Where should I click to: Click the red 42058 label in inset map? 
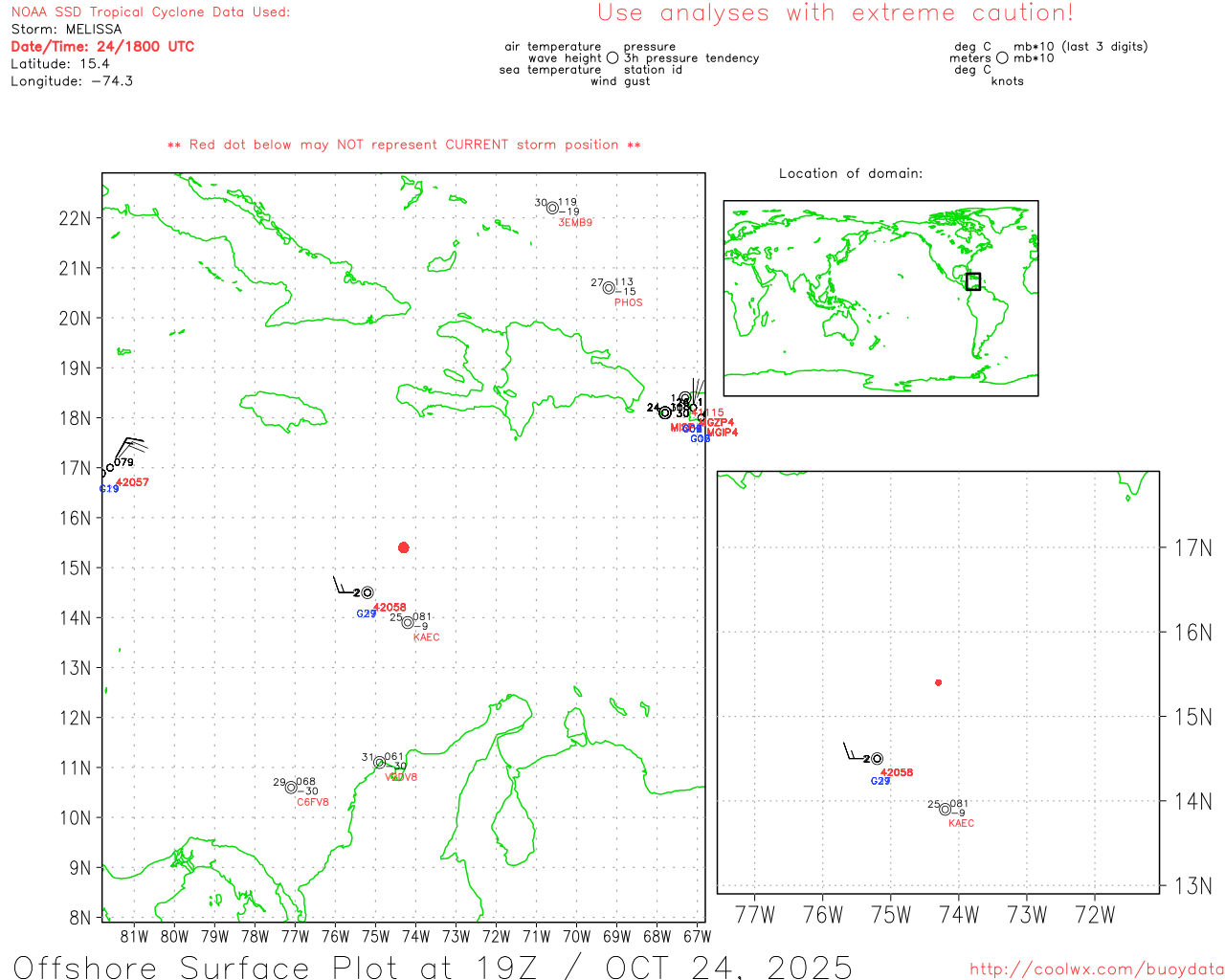point(897,772)
